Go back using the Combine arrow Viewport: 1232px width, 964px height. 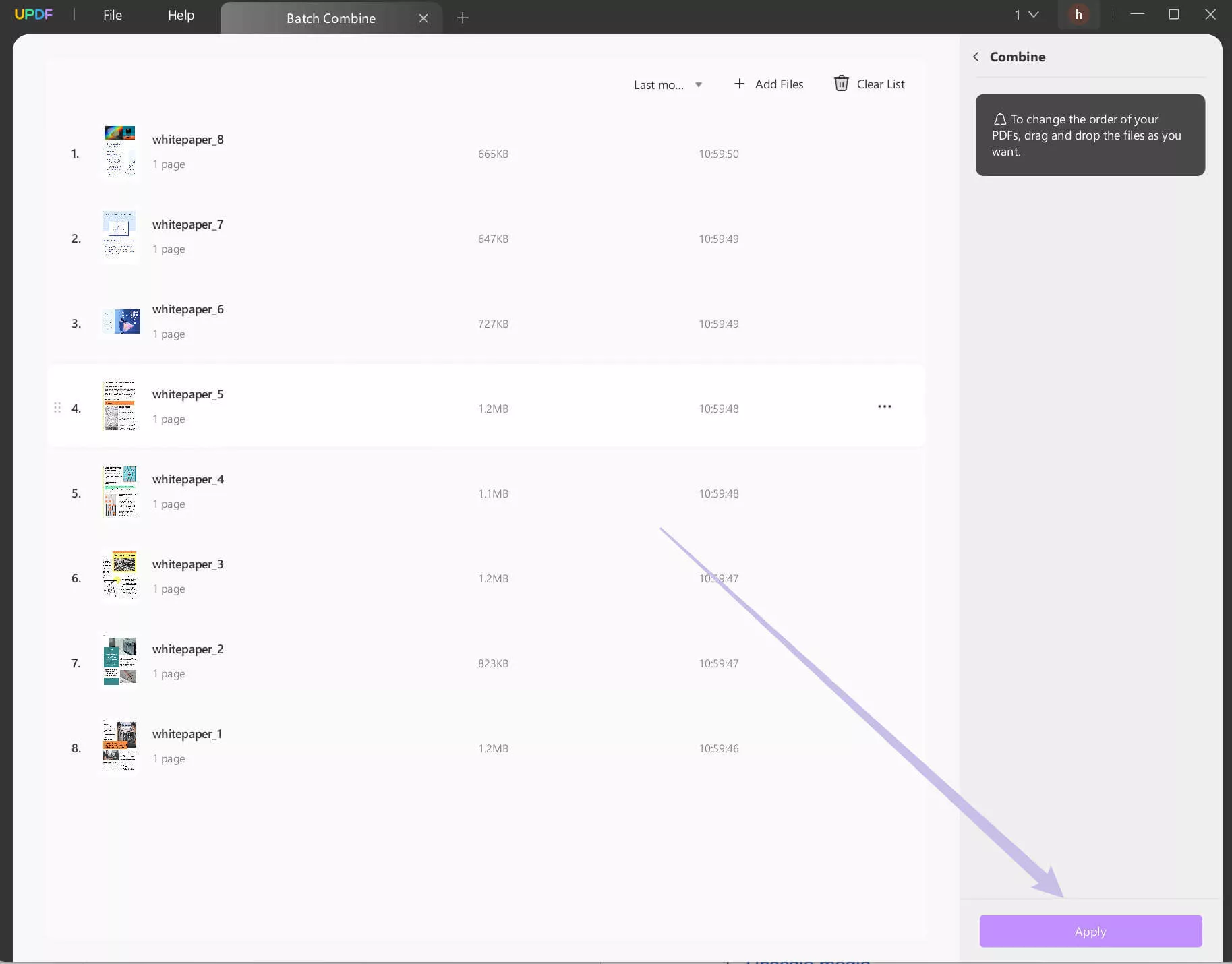pos(976,57)
